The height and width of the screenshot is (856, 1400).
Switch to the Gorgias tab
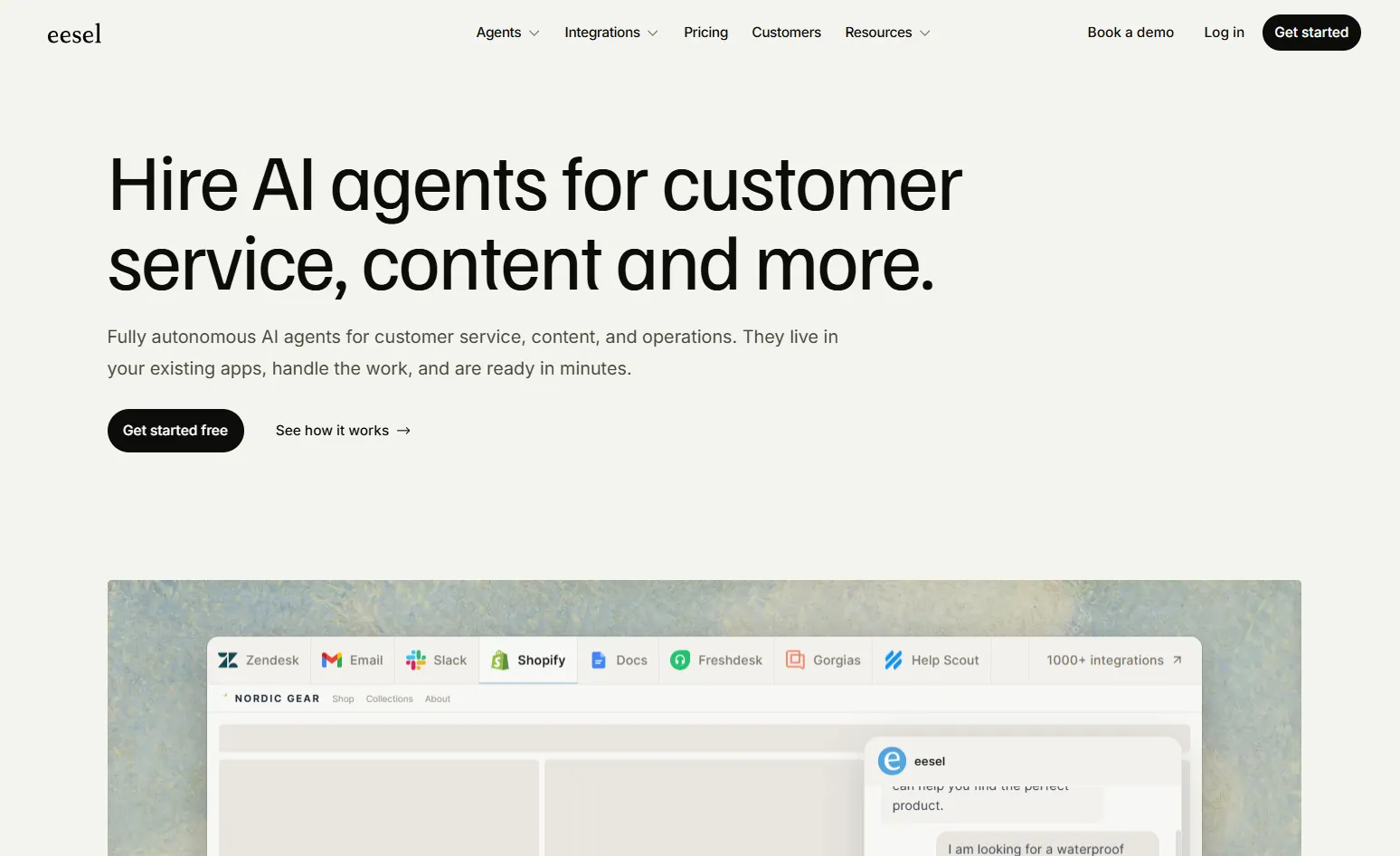823,661
